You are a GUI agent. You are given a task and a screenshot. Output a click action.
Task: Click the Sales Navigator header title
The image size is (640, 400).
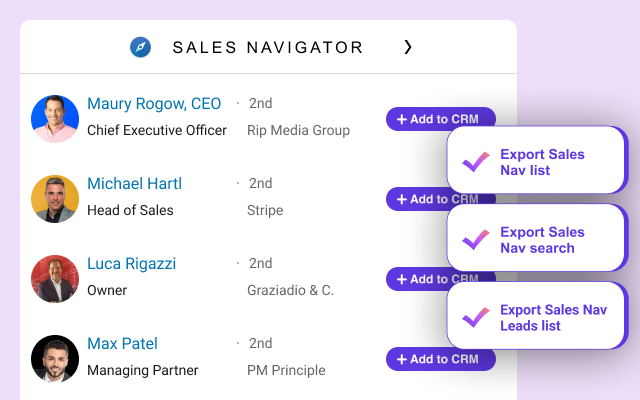[x=268, y=47]
